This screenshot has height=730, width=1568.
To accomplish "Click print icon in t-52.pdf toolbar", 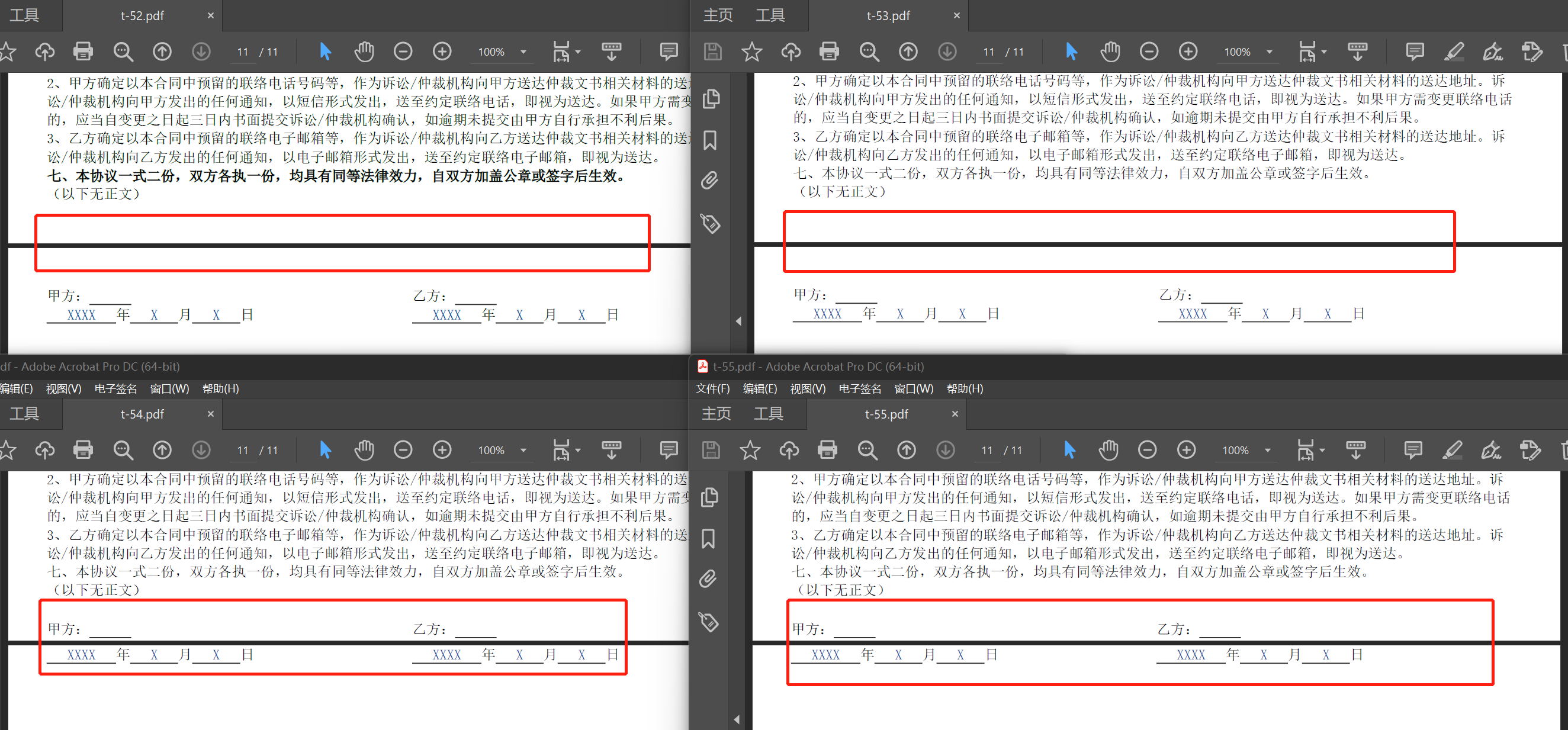I will click(x=83, y=52).
